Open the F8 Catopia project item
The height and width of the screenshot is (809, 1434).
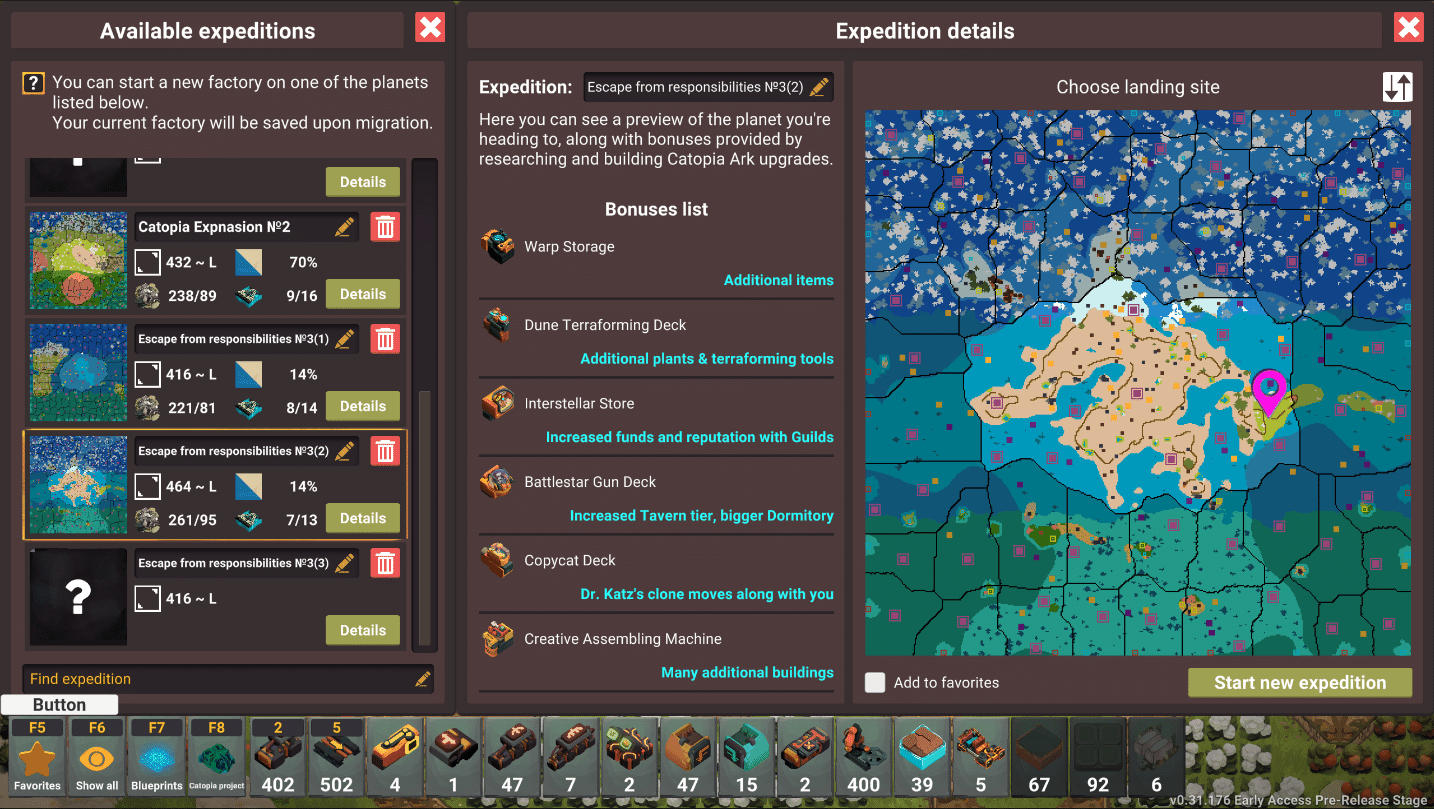(217, 757)
